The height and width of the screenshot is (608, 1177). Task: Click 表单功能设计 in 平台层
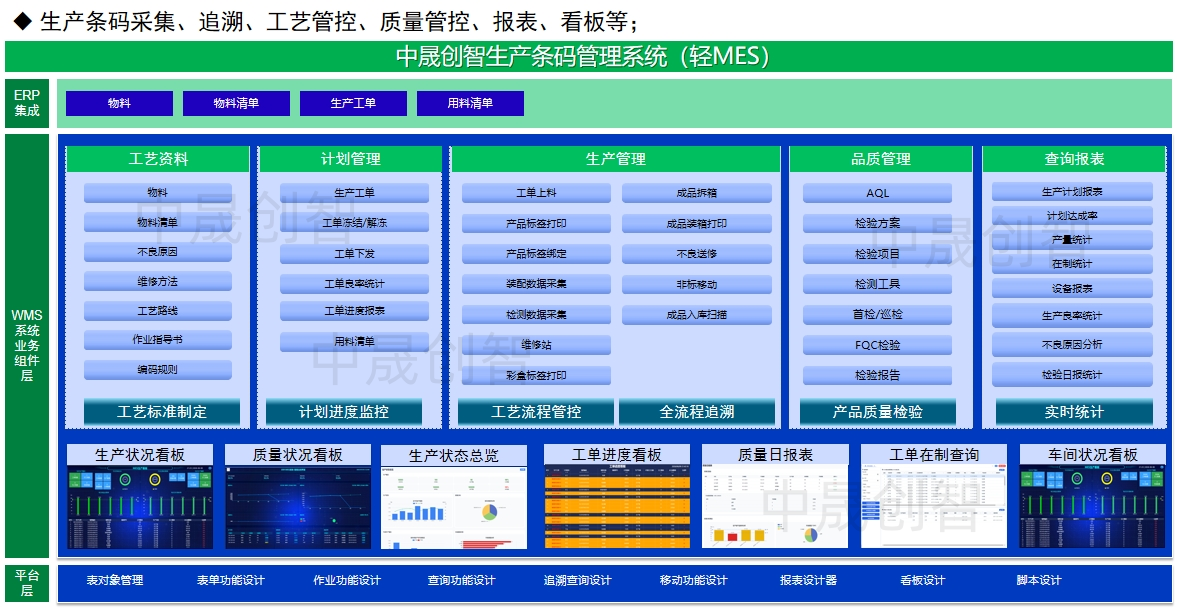(230, 580)
